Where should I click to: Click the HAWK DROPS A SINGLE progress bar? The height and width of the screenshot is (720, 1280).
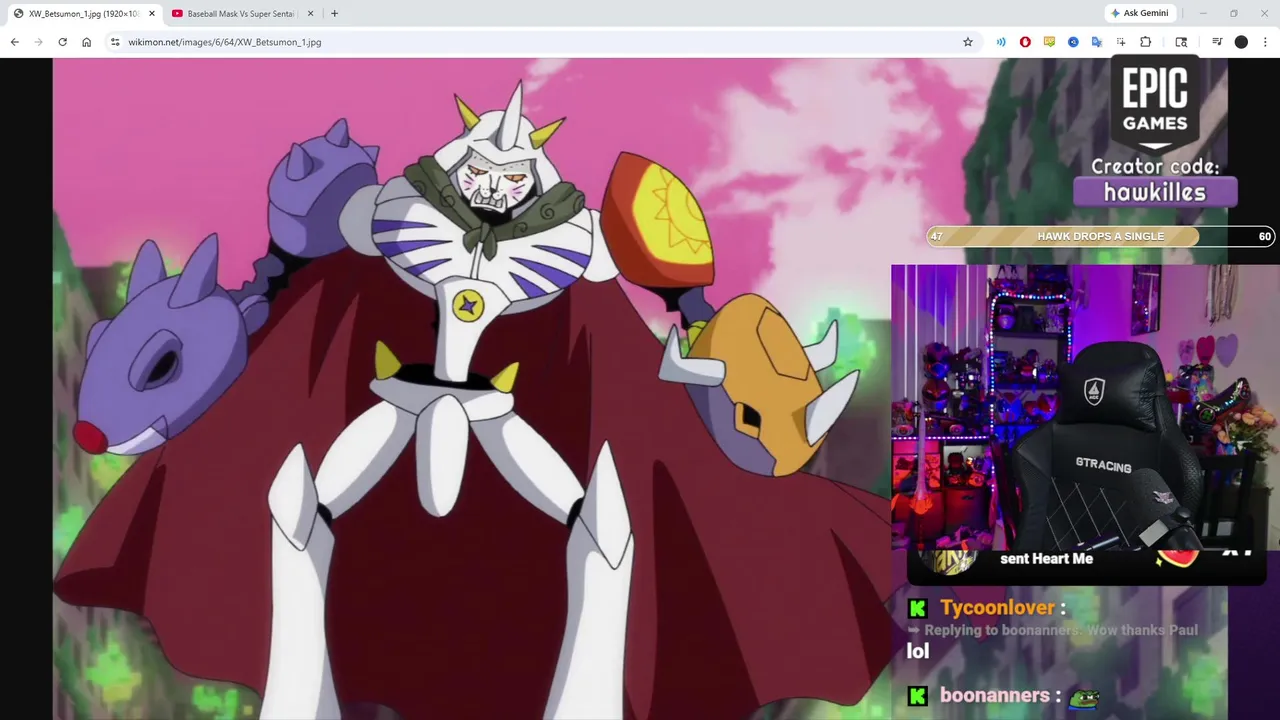pyautogui.click(x=1100, y=236)
